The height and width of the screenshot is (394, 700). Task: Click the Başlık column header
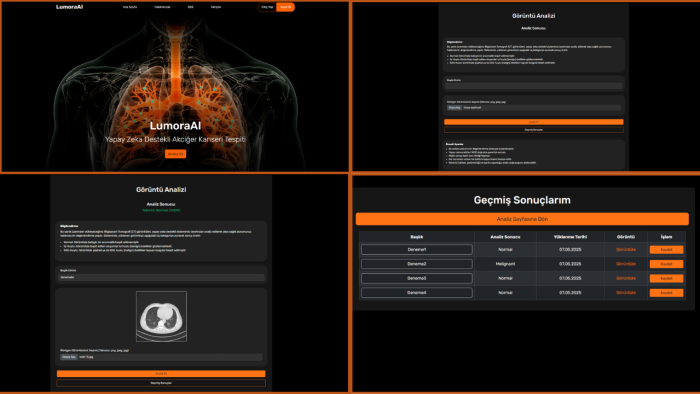click(417, 237)
